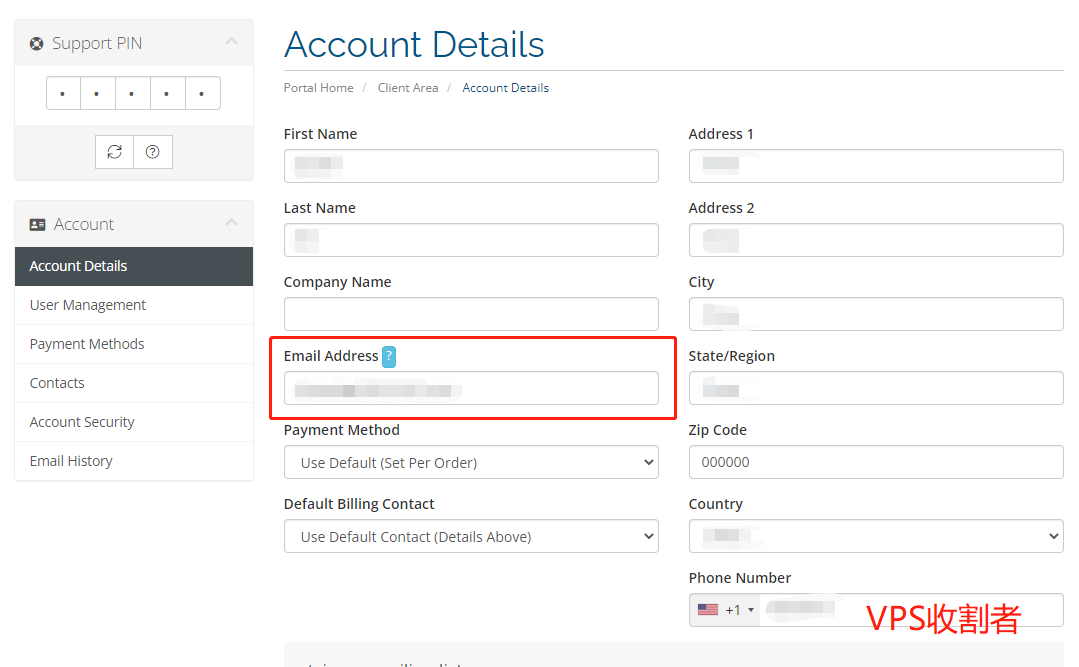This screenshot has height=667, width=1079.
Task: Open the Default Billing Contact dropdown
Action: pos(471,536)
